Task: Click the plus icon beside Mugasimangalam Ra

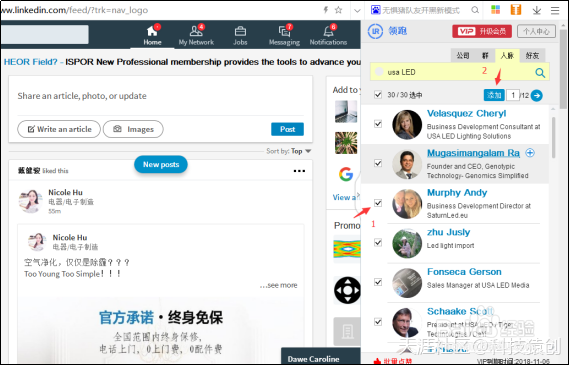Action: pos(530,153)
